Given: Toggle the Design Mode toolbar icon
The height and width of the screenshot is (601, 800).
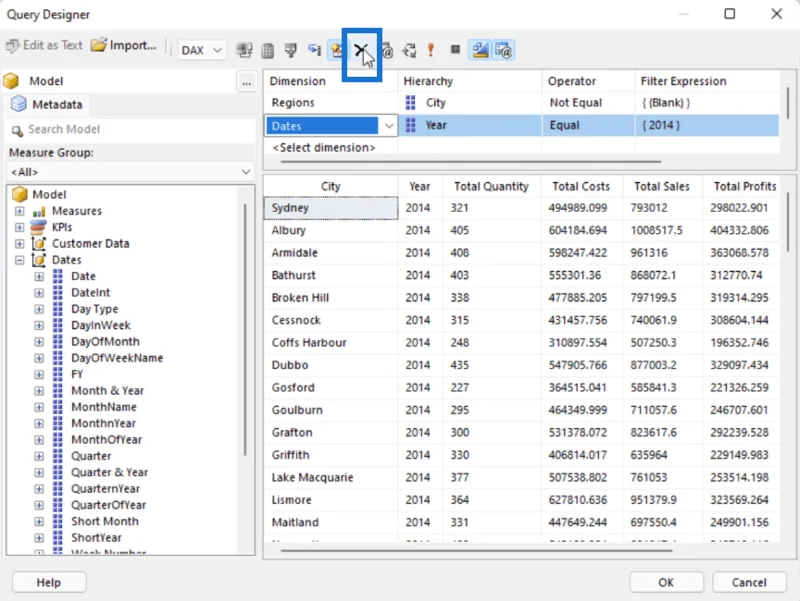Looking at the screenshot, I should click(x=480, y=50).
